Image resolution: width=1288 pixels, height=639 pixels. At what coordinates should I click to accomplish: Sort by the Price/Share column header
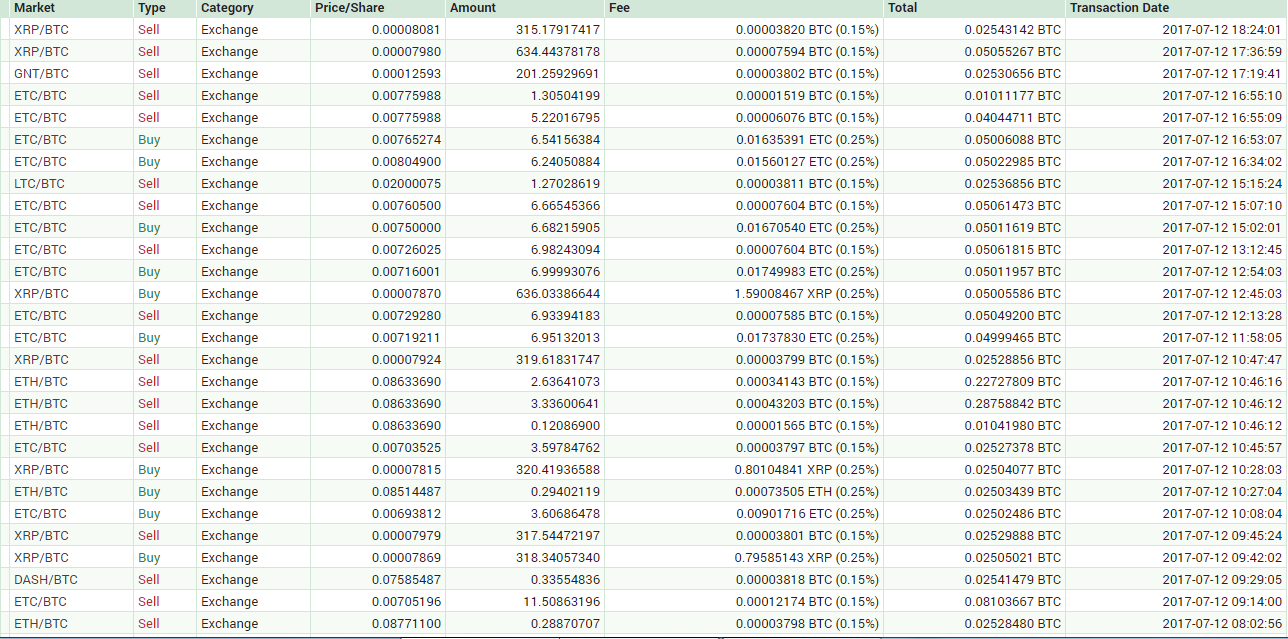click(350, 8)
